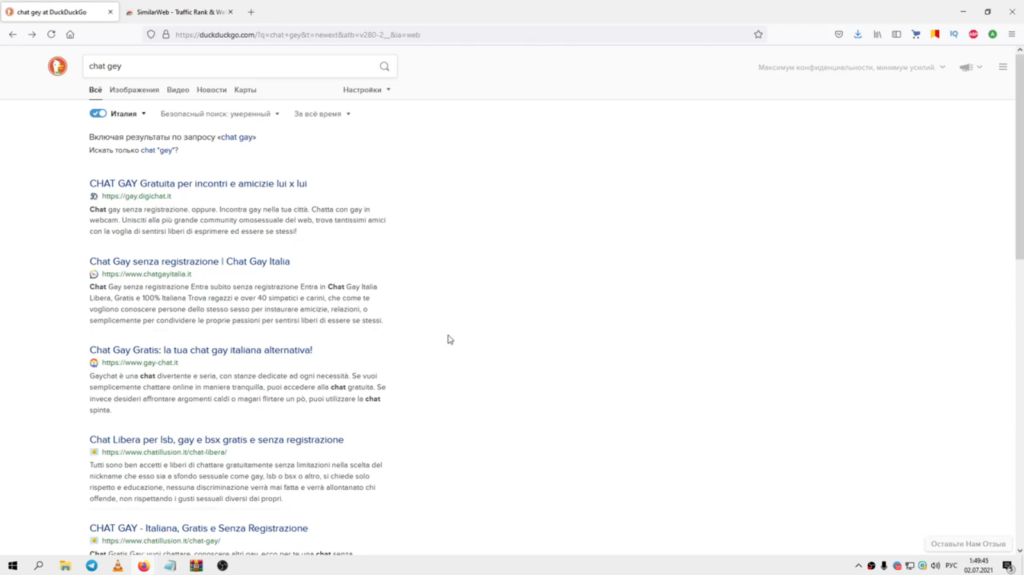Search only for chat "gey" link
The width and height of the screenshot is (1024, 575).
pyautogui.click(x=157, y=150)
